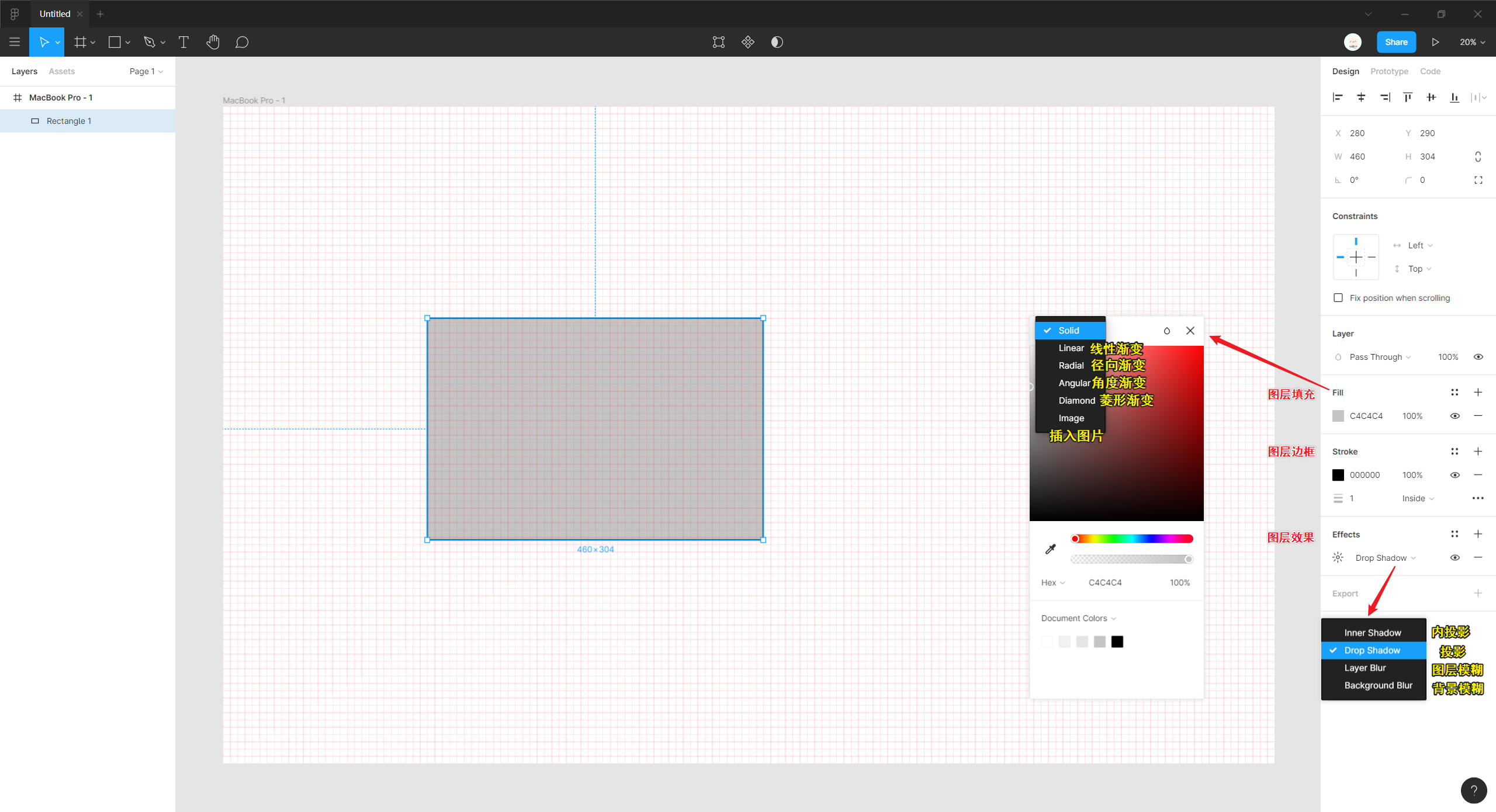Click the Present play button
The image size is (1496, 812).
coord(1435,42)
